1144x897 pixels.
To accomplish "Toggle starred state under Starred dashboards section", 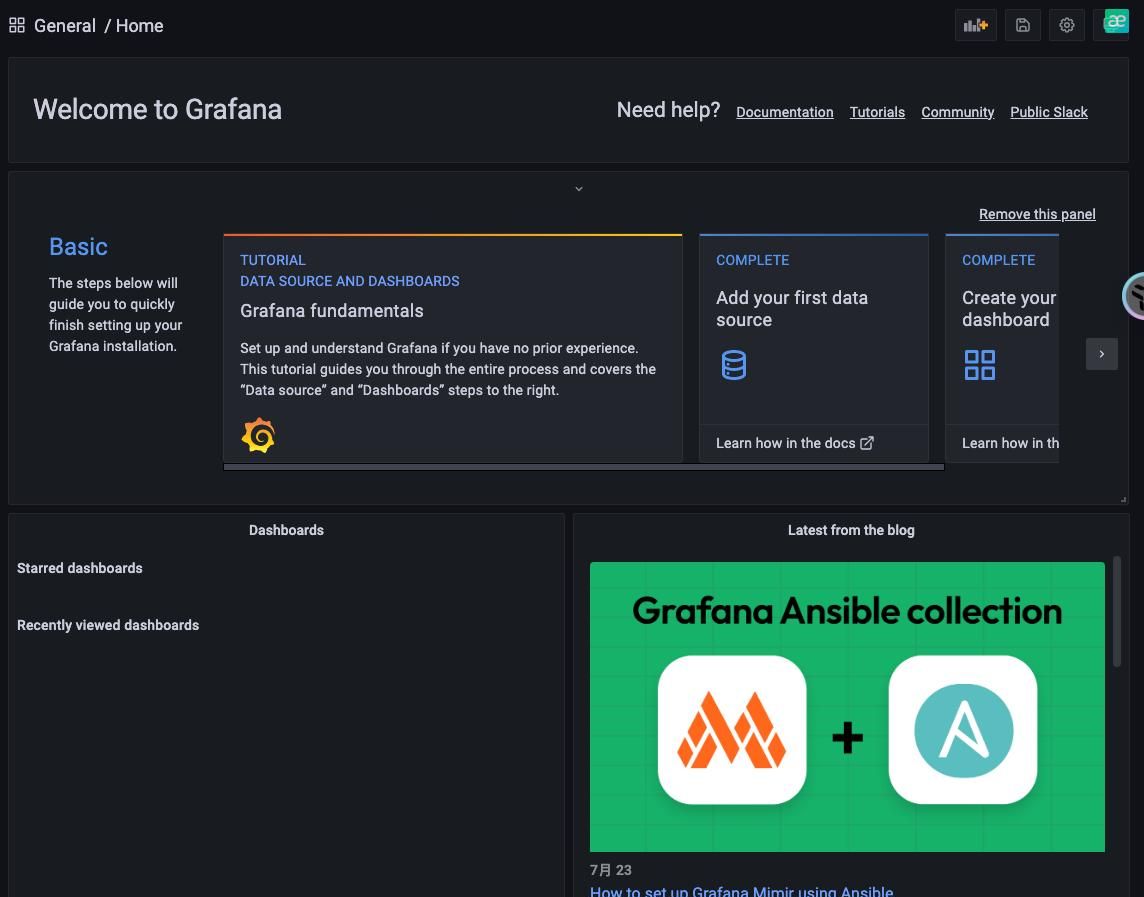I will [x=79, y=568].
